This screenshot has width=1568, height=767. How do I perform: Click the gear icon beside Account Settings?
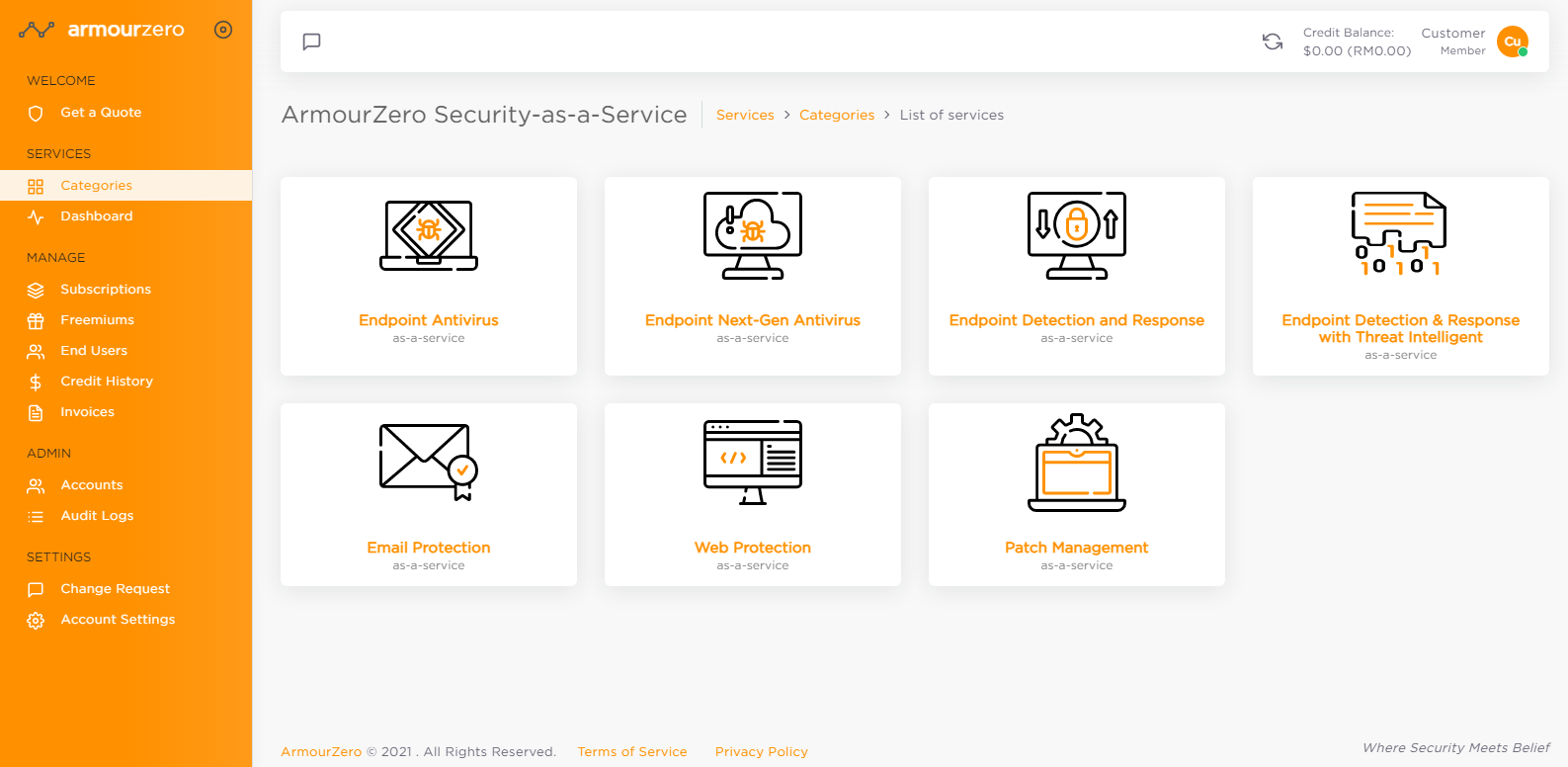36,621
